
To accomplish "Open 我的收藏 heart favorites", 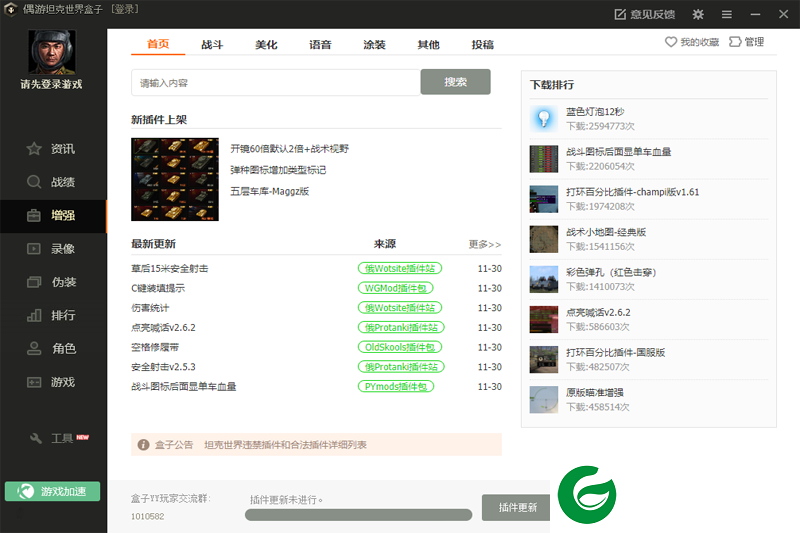I will [692, 42].
